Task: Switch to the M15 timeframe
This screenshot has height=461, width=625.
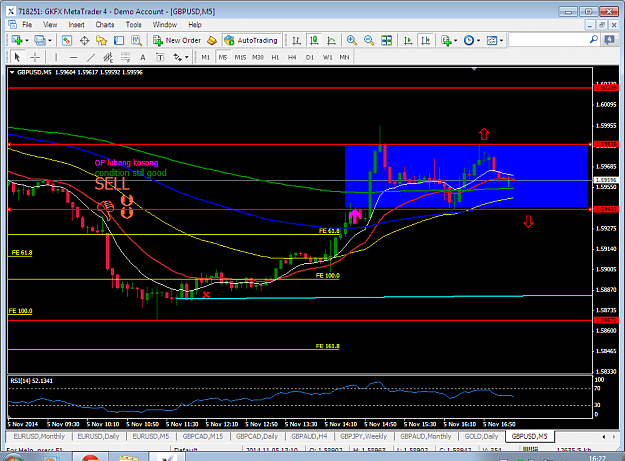Action: (x=240, y=57)
